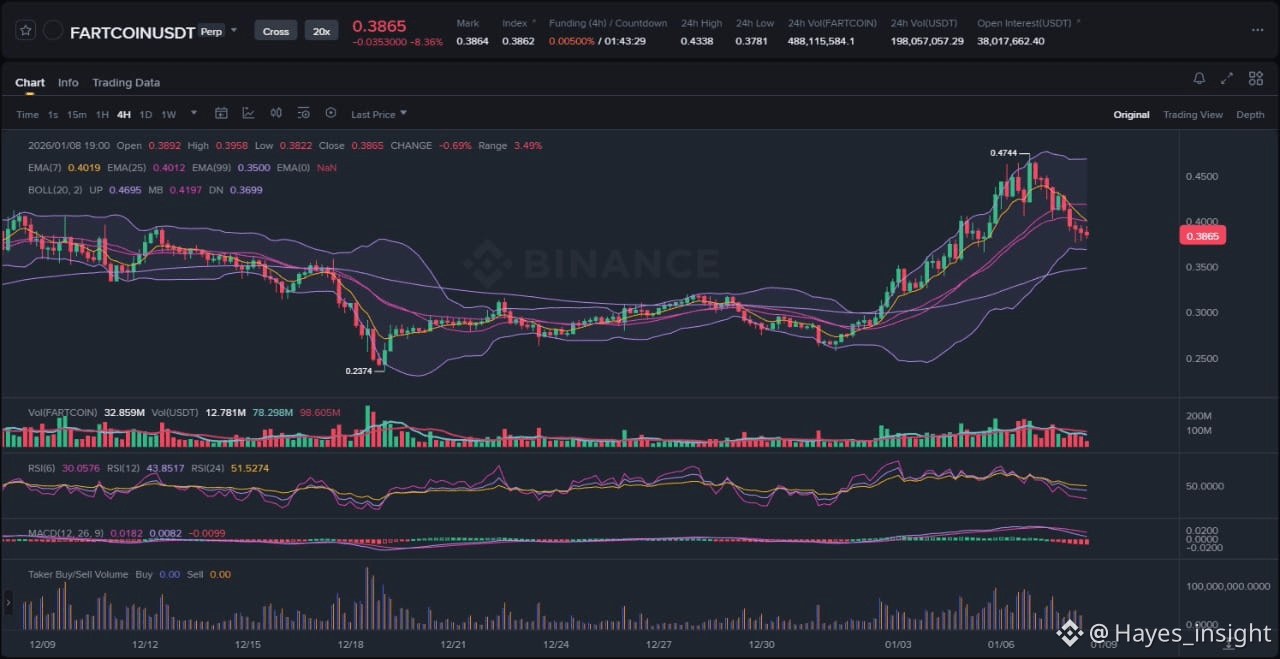Click the Vol(FARTCOIN) 32.859M label
This screenshot has height=659, width=1280.
click(87, 413)
